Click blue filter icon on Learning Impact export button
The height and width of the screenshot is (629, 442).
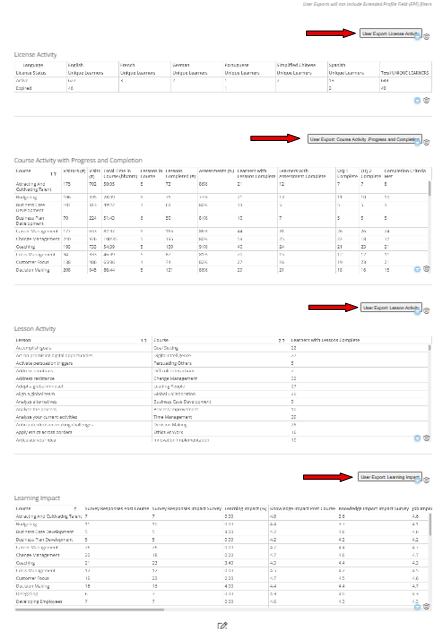417,480
